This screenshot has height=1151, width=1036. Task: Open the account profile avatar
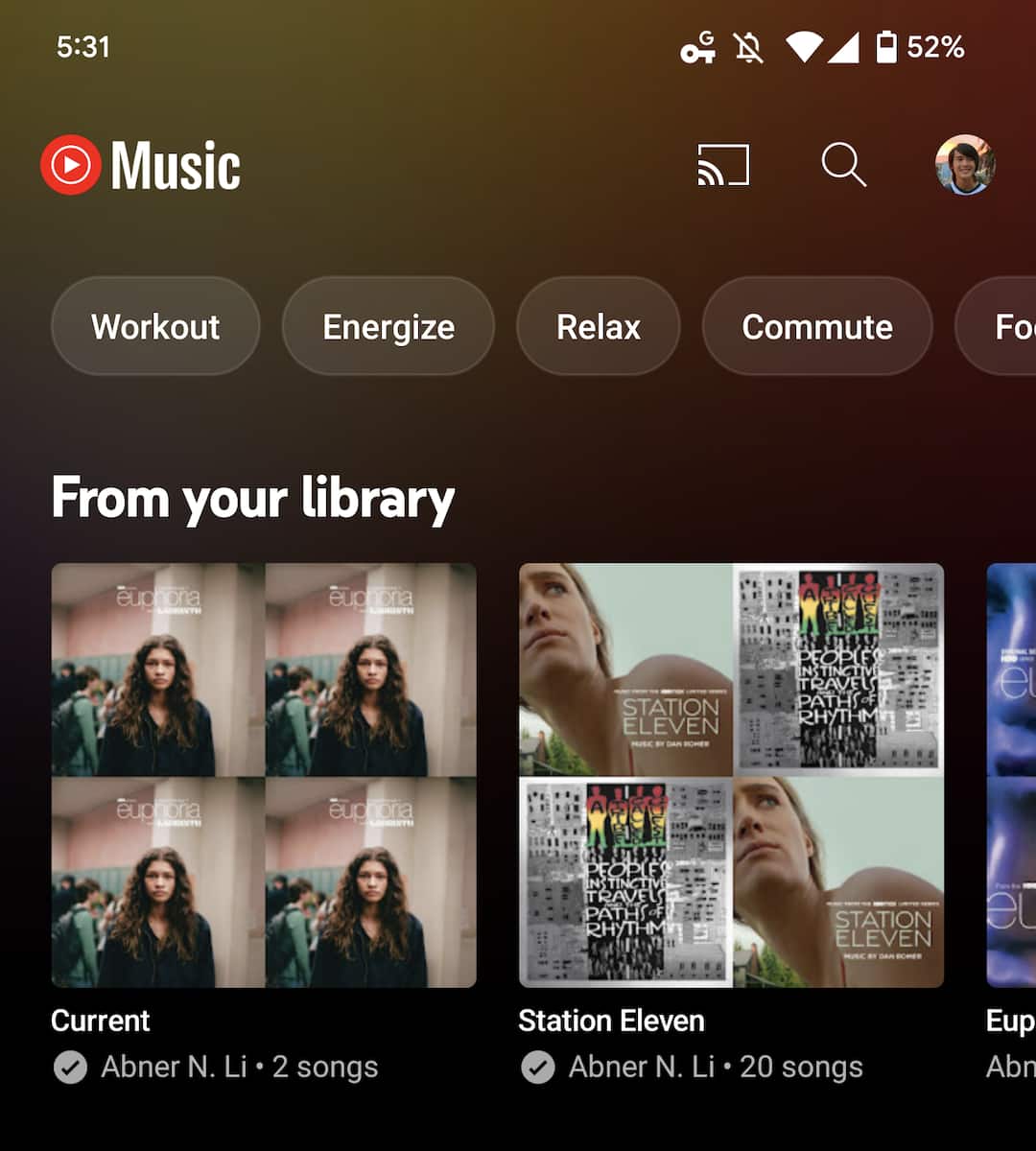965,165
